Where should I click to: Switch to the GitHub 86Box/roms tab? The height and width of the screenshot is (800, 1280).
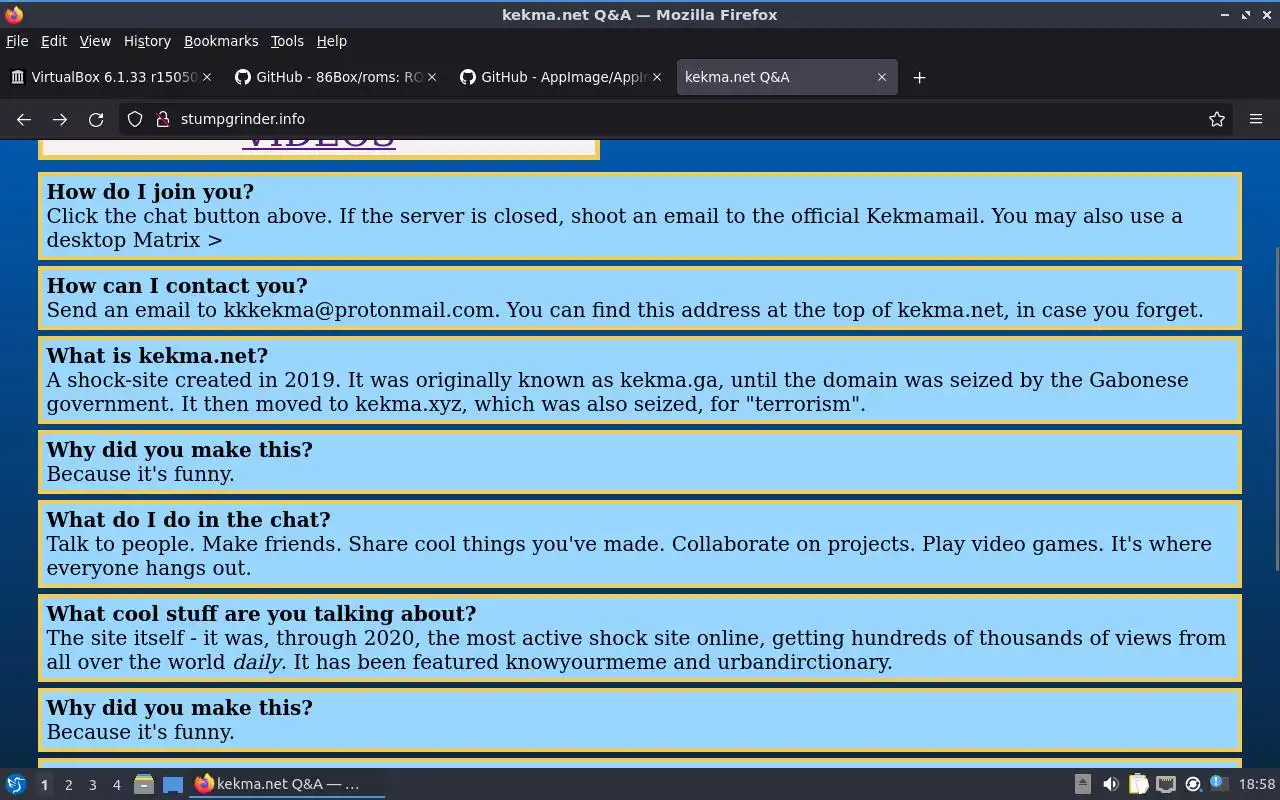point(336,77)
